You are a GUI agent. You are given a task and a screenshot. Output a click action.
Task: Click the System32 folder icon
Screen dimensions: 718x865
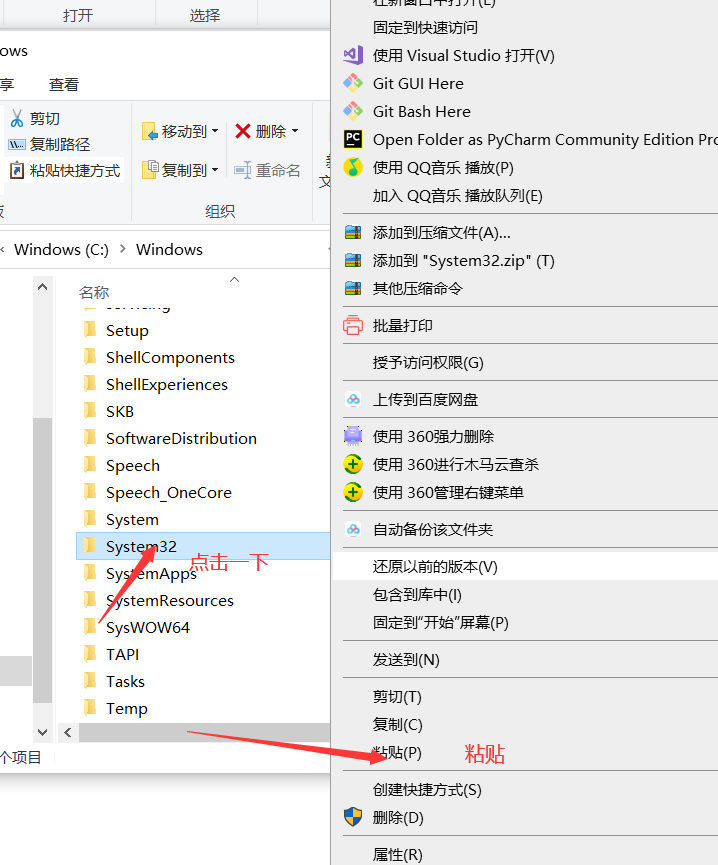[x=90, y=546]
